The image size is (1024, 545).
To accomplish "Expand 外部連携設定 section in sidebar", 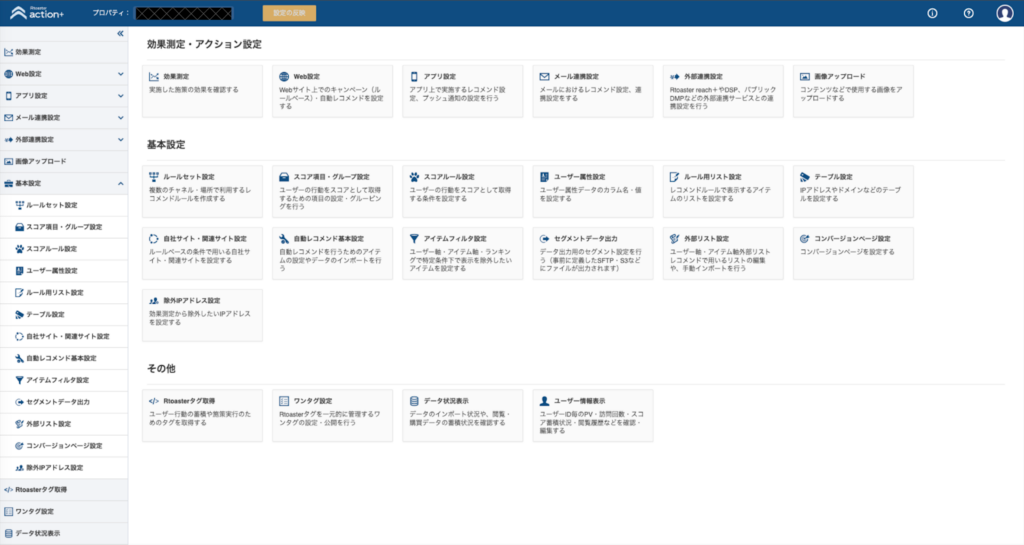I will [120, 139].
